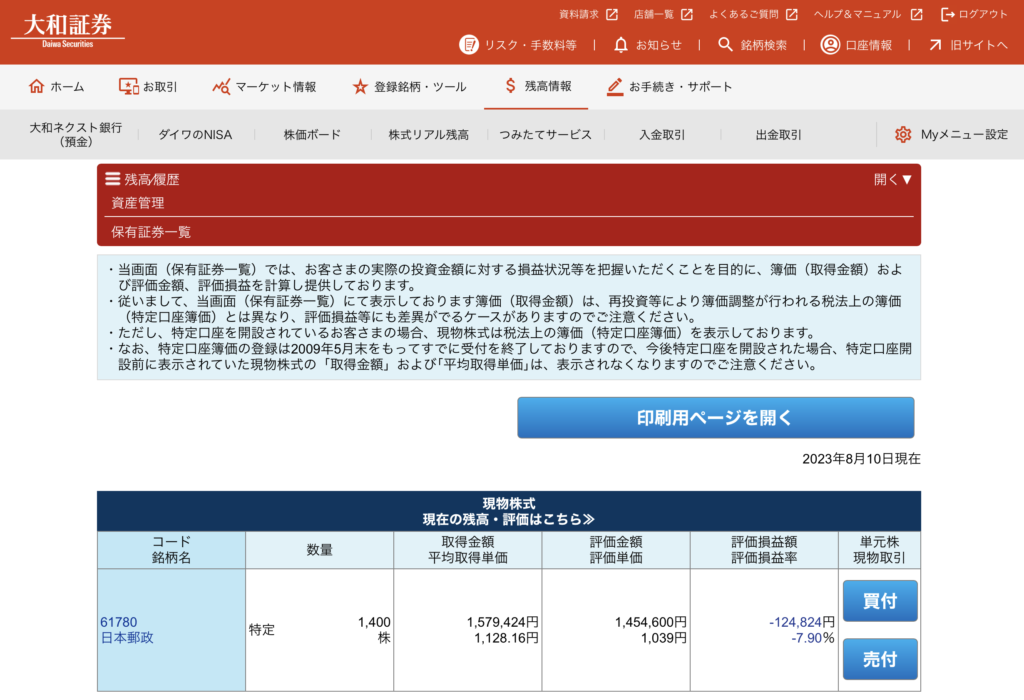The width and height of the screenshot is (1024, 700).
Task: Click the -124,824円 valuation loss
Action: pyautogui.click(x=802, y=622)
